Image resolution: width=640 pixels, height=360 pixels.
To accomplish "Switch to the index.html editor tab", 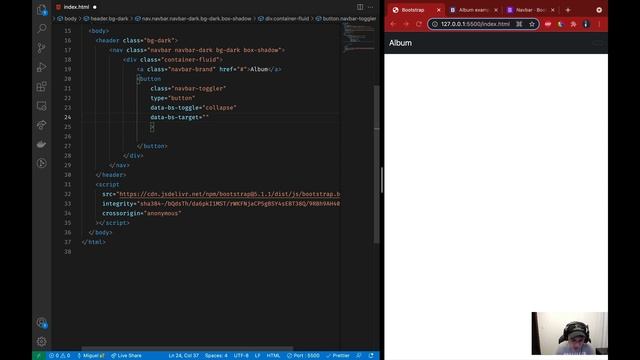I will point(76,7).
